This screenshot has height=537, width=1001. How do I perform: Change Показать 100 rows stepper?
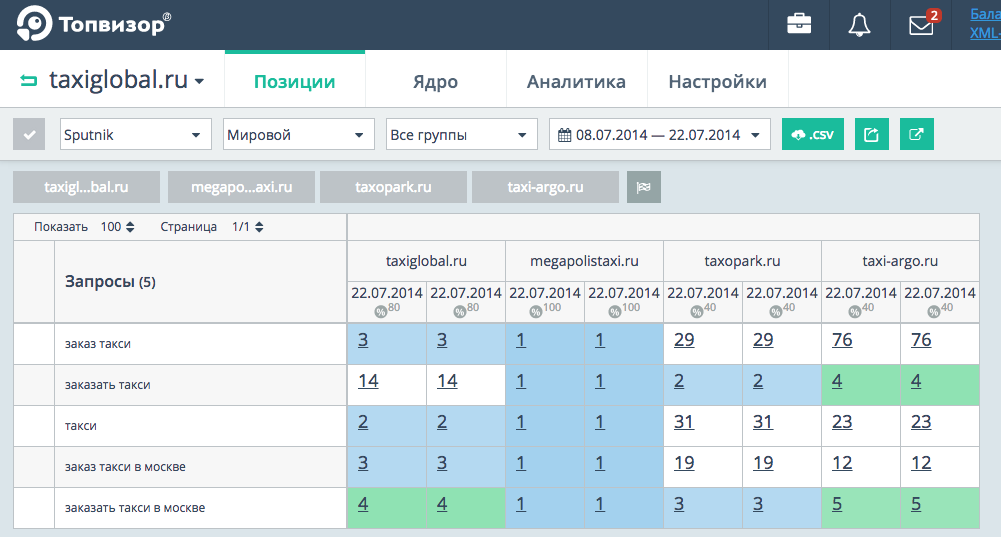[x=118, y=227]
